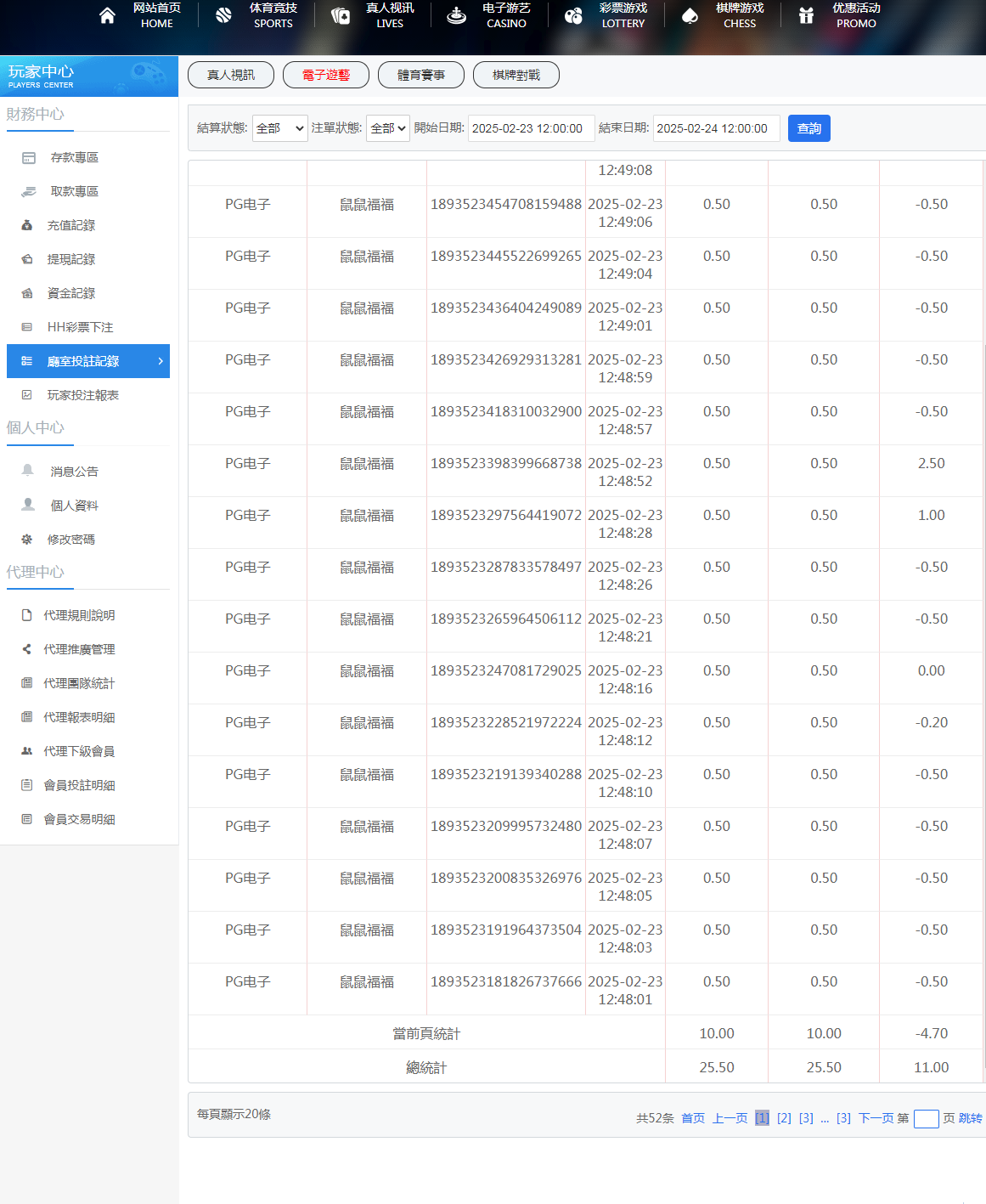The width and height of the screenshot is (986, 1204).
Task: Click the share icon beside 代理推廣管理
Action: (x=26, y=649)
